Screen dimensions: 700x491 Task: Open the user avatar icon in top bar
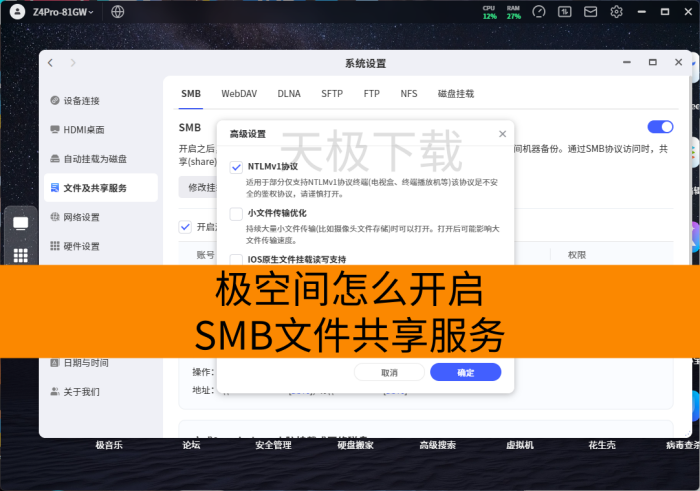(x=17, y=12)
